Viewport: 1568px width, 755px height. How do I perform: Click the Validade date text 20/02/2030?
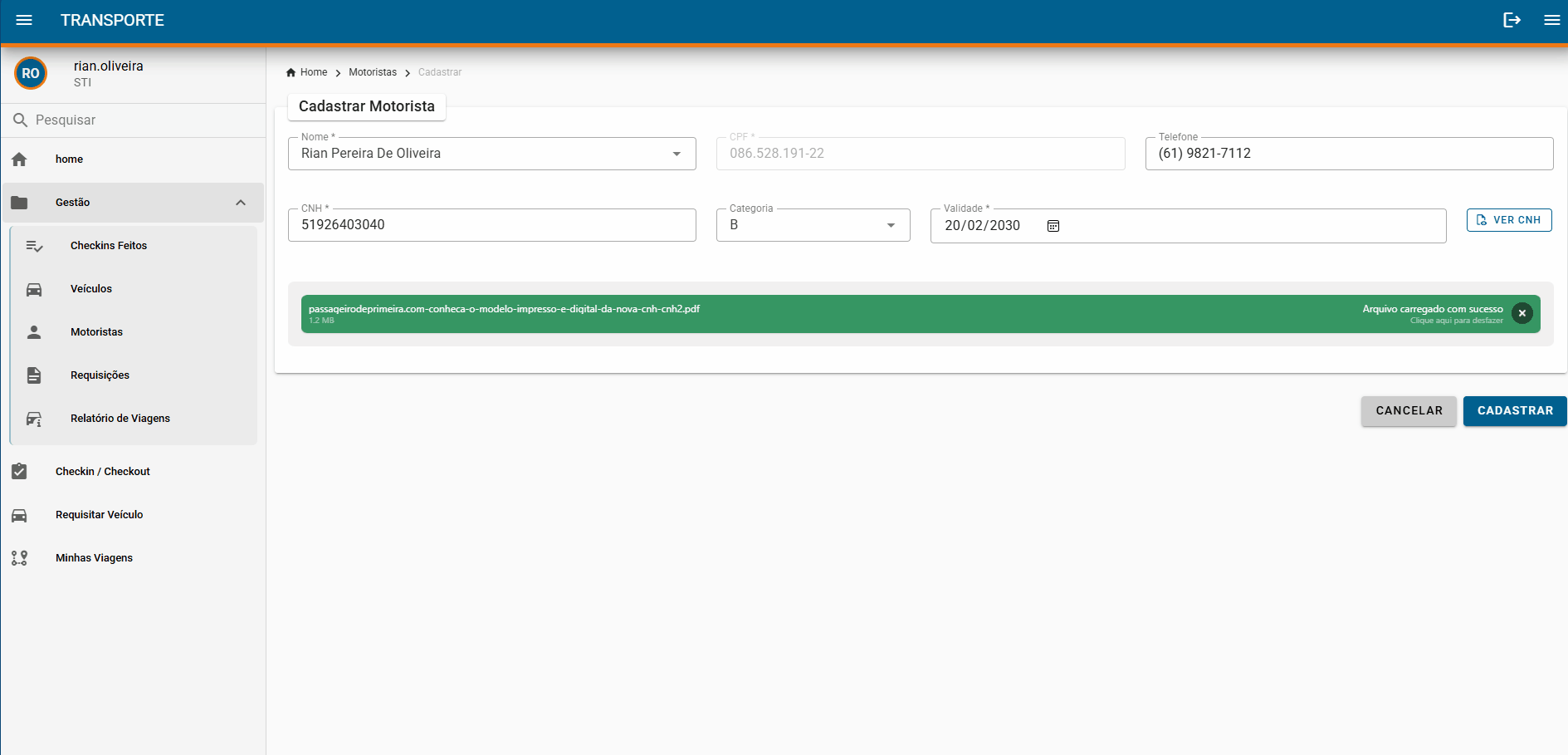[982, 226]
